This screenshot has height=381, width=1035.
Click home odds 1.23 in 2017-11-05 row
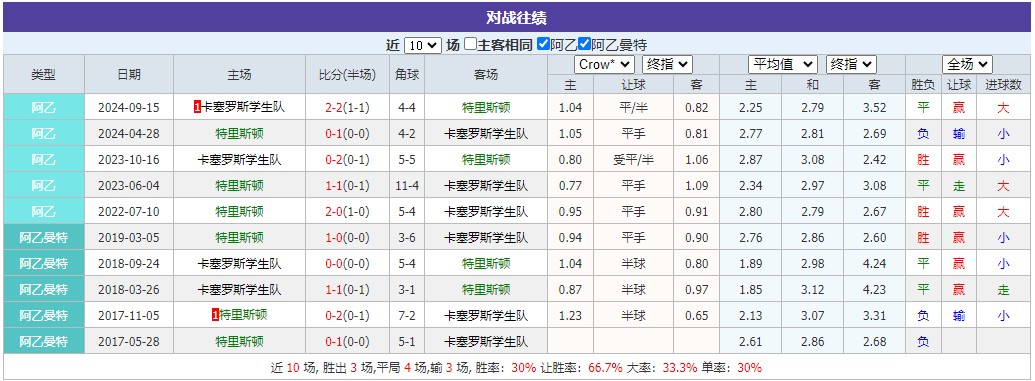click(x=570, y=316)
